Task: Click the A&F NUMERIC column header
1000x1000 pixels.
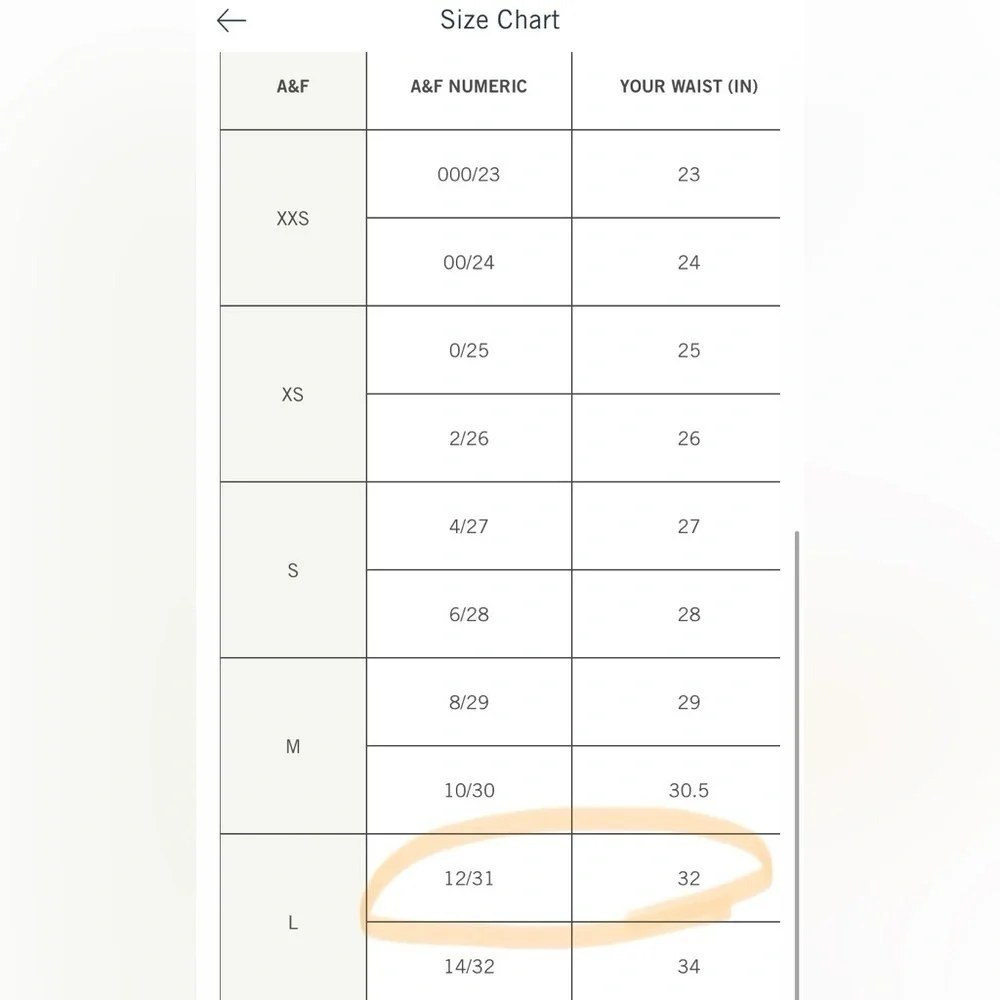Action: (469, 86)
